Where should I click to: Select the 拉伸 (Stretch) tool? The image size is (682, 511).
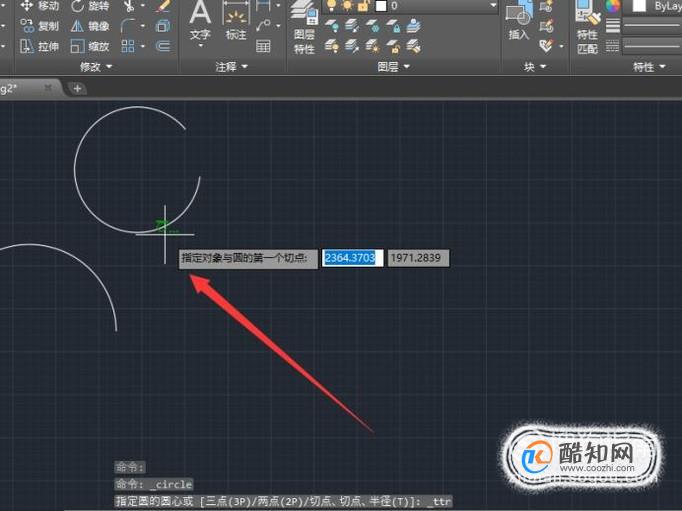click(x=39, y=46)
